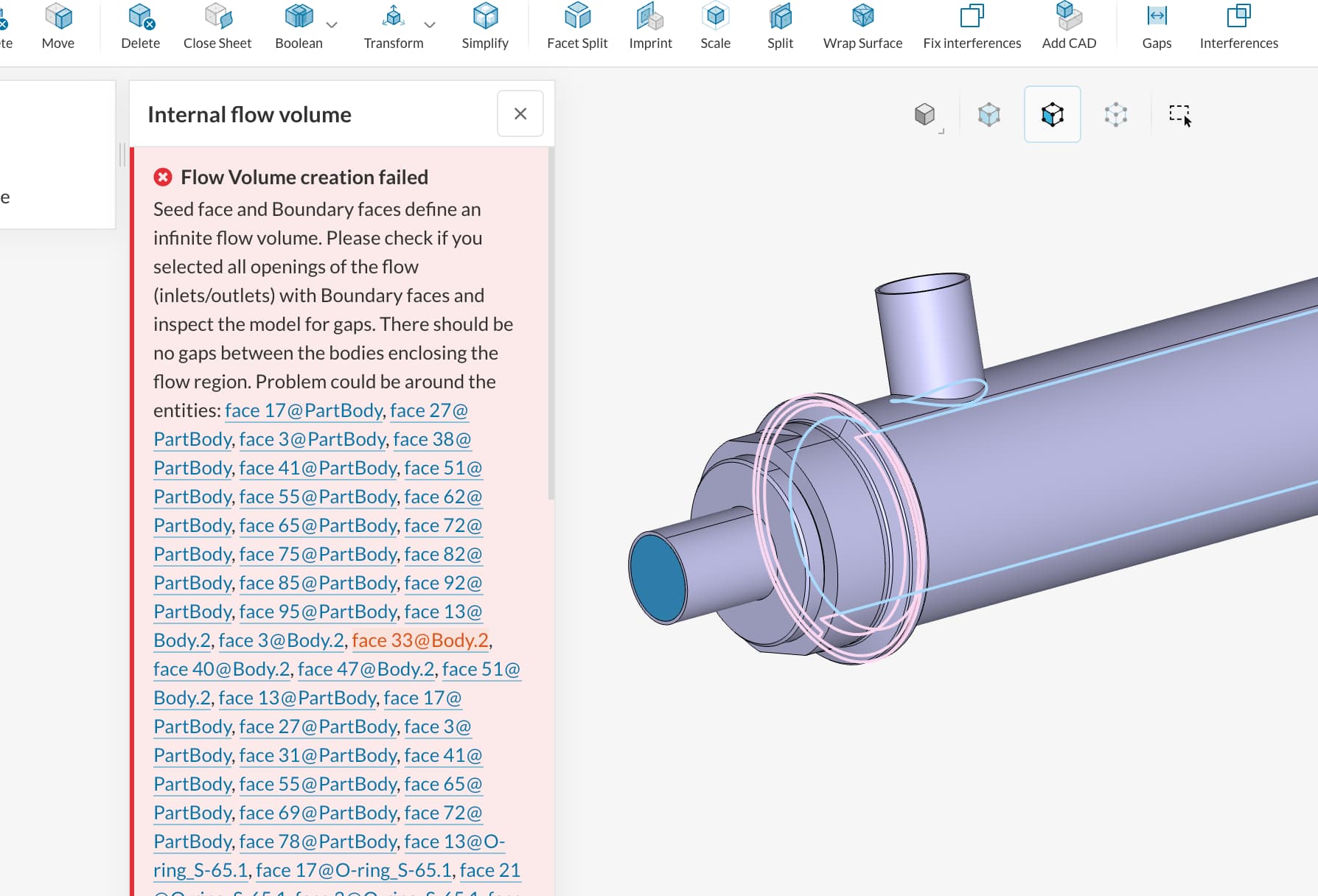Expand the Boolean dropdown arrow
The height and width of the screenshot is (896, 1318).
(x=332, y=24)
